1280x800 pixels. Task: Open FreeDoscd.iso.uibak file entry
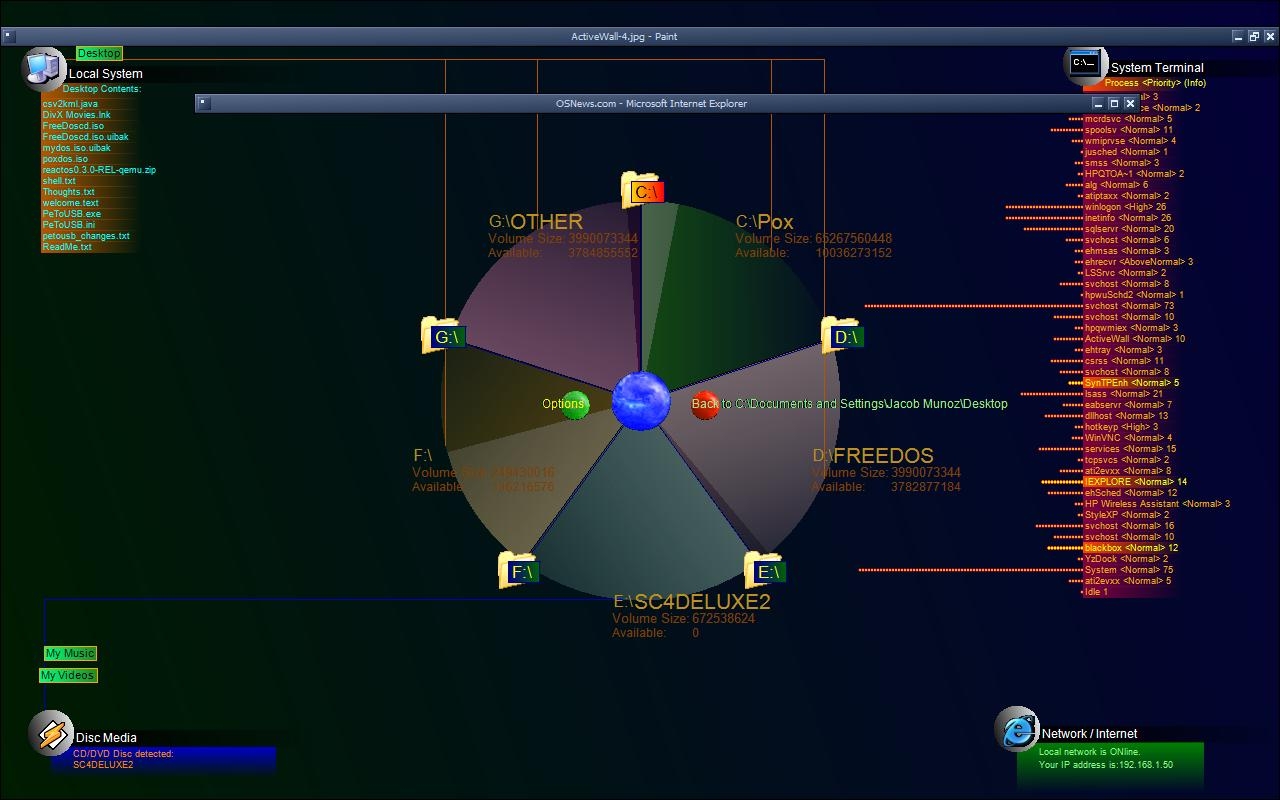click(85, 137)
